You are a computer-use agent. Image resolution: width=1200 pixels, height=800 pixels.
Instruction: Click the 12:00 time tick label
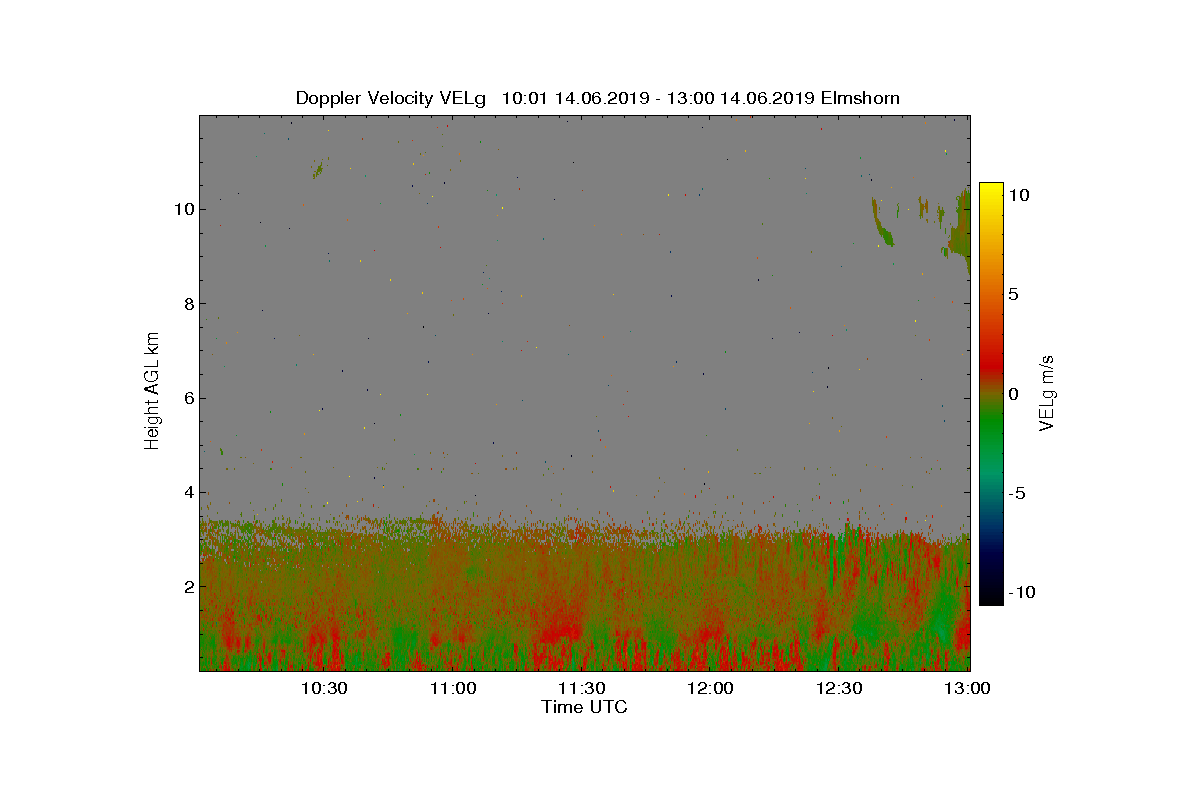coord(710,688)
